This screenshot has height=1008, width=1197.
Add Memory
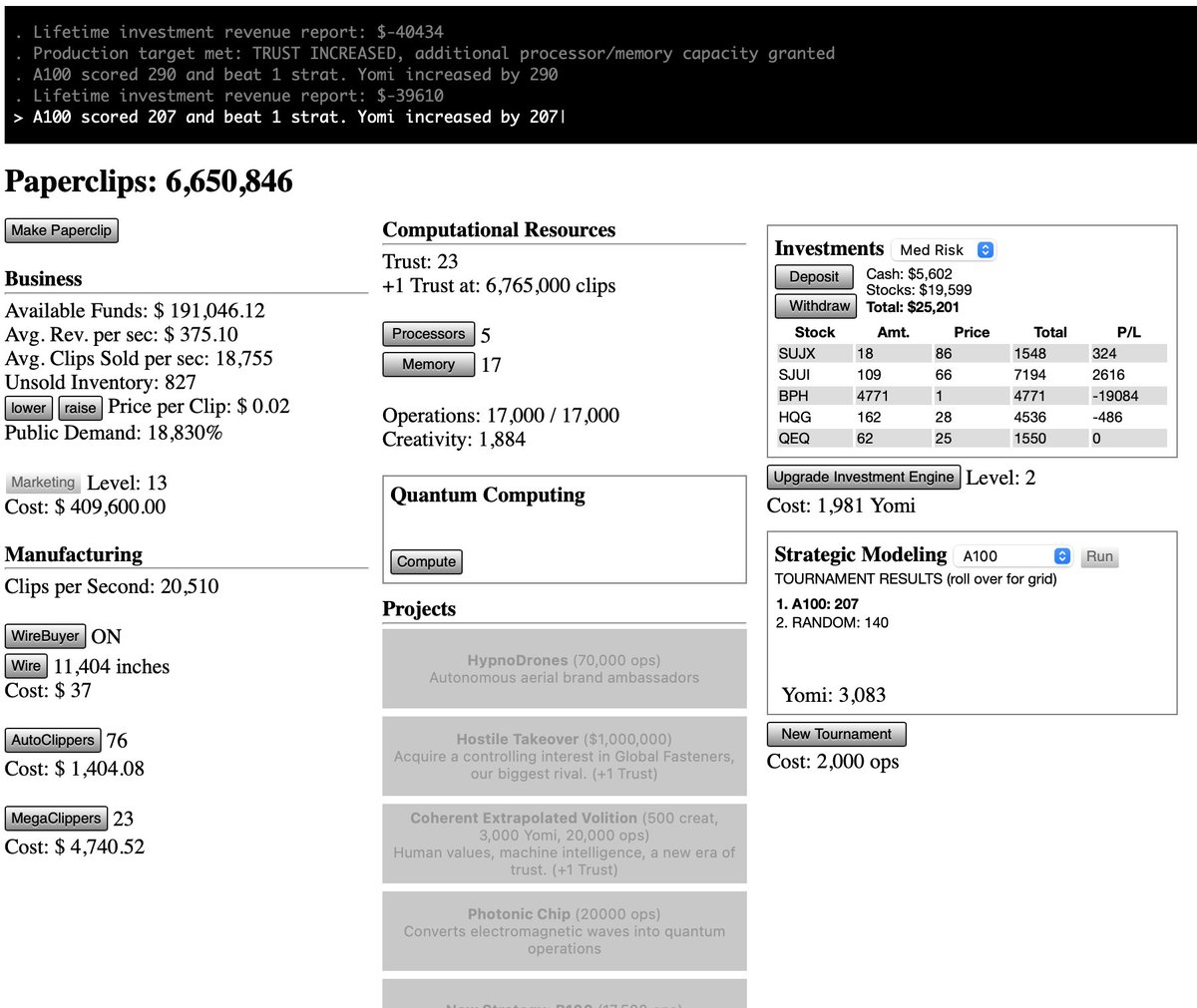pyautogui.click(x=428, y=365)
